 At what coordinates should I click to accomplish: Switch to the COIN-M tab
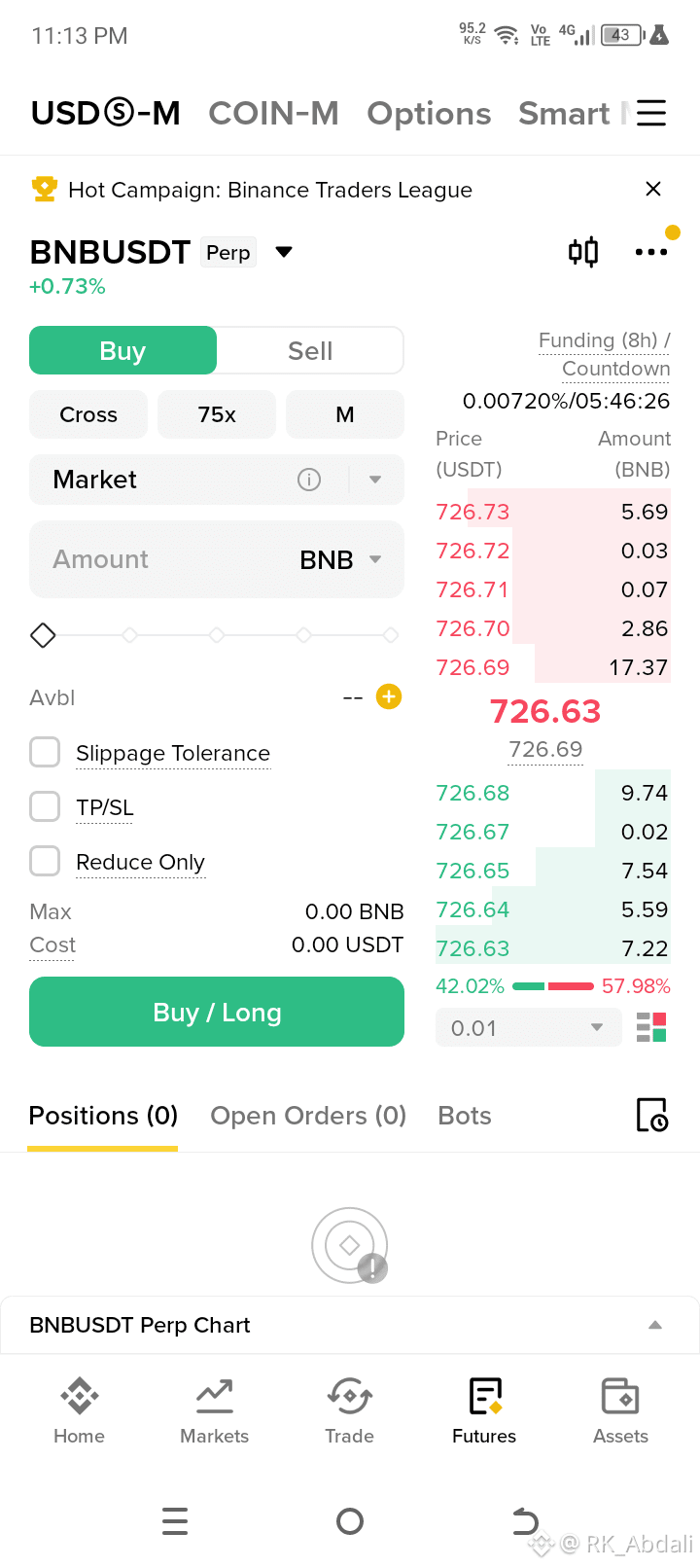[x=273, y=114]
